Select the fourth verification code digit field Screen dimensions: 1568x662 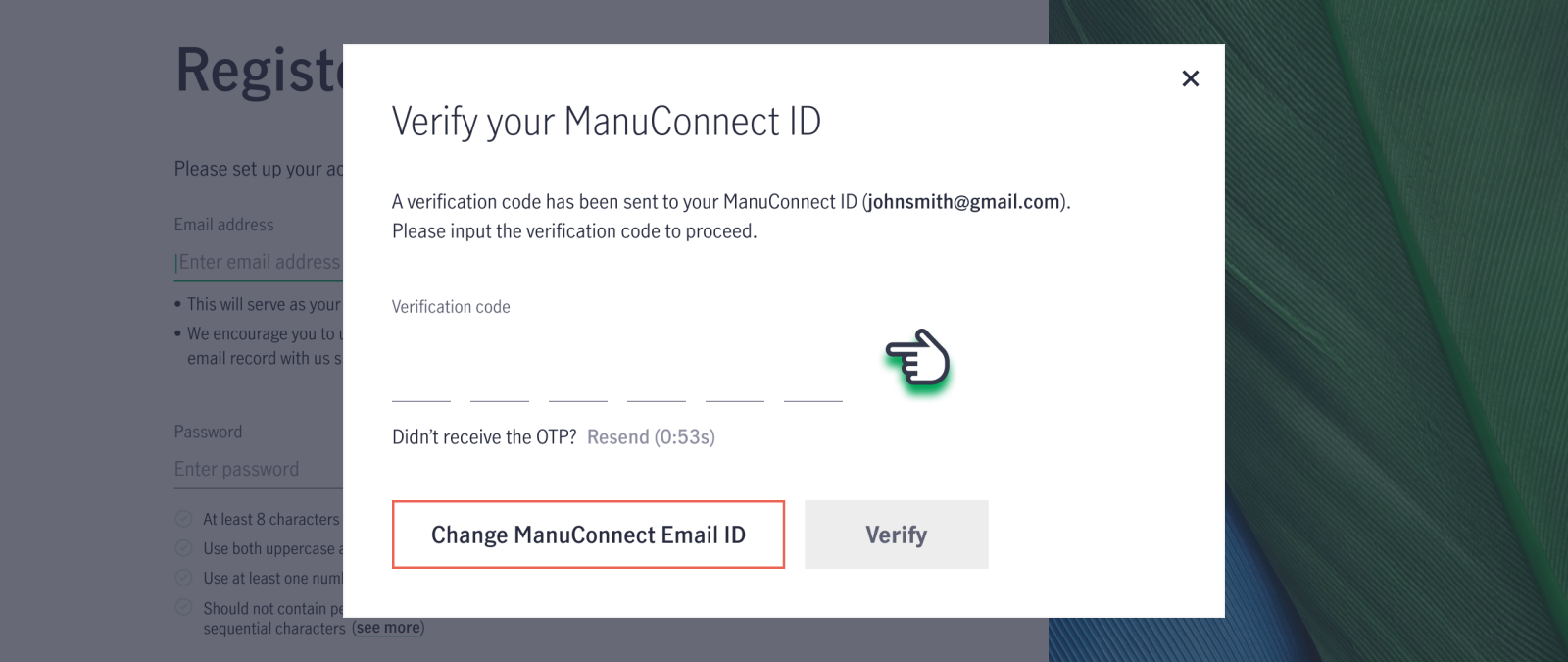[657, 378]
